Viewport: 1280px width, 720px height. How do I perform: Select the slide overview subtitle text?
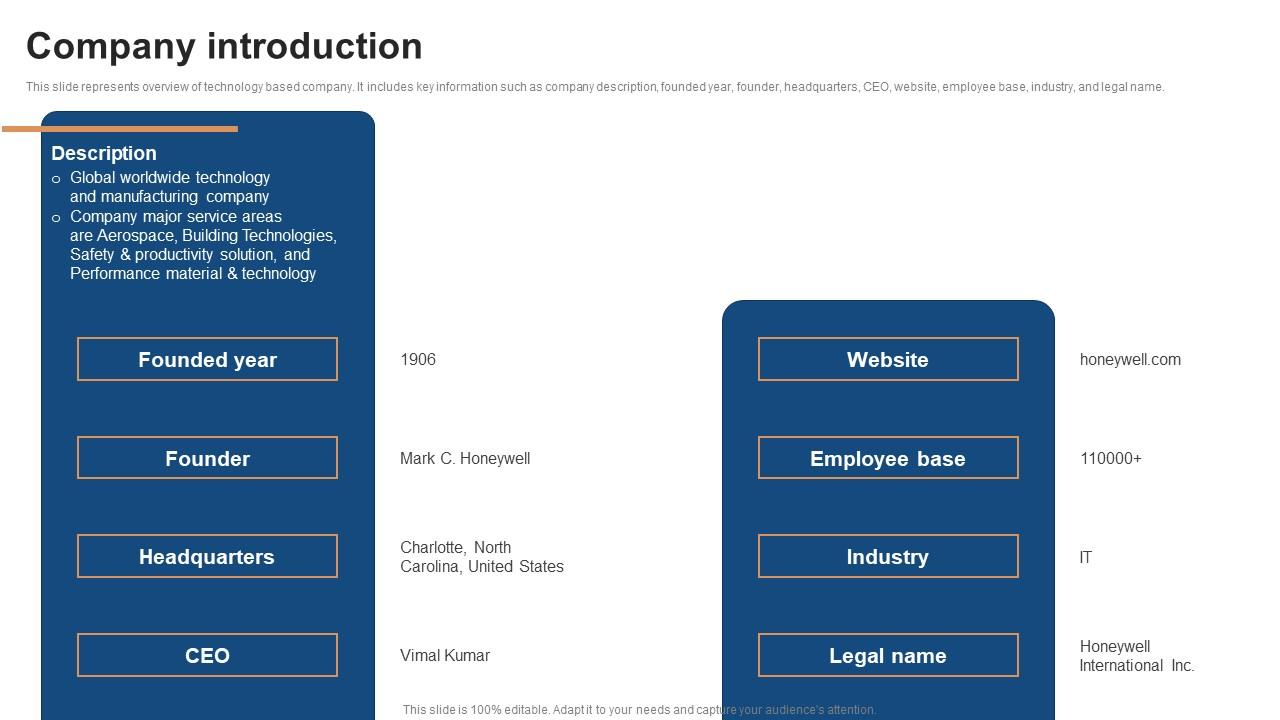(595, 87)
